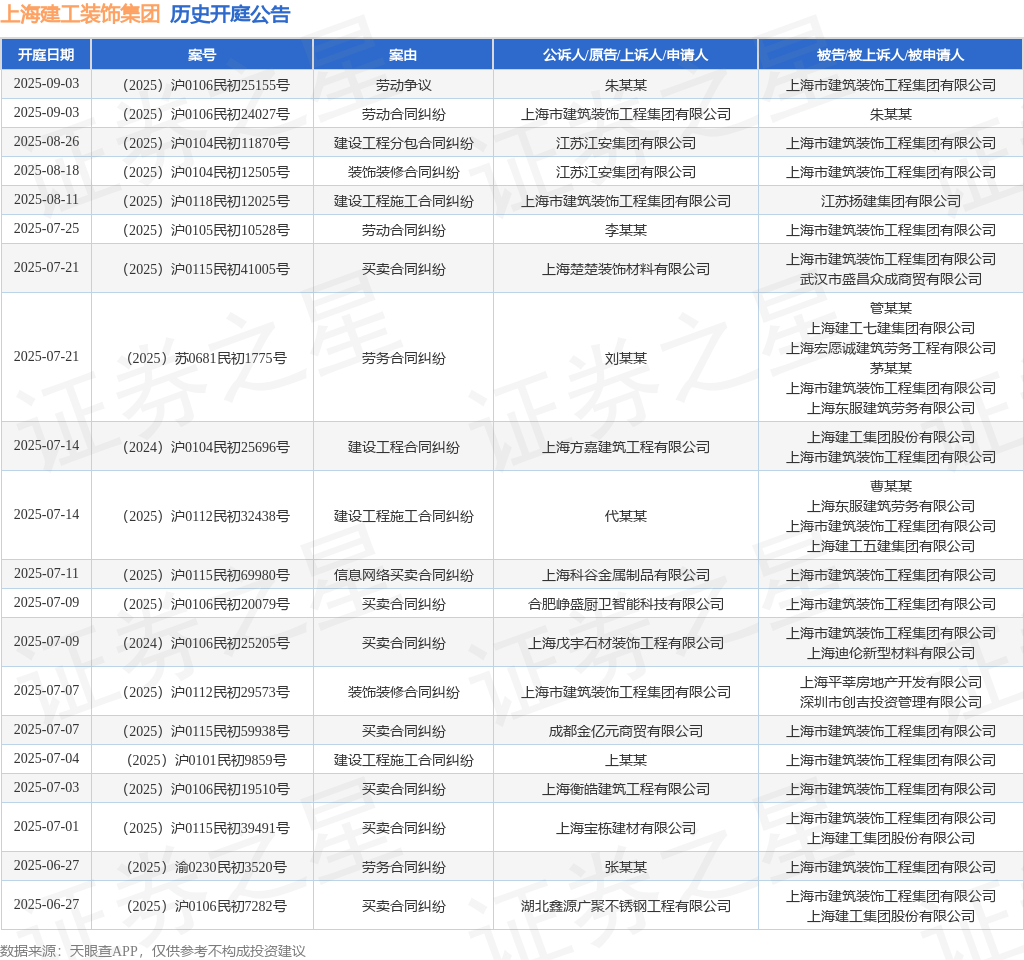The image size is (1024, 960).
Task: Click the 信息网络买卖合同纠纷 cell
Action: coord(403,575)
